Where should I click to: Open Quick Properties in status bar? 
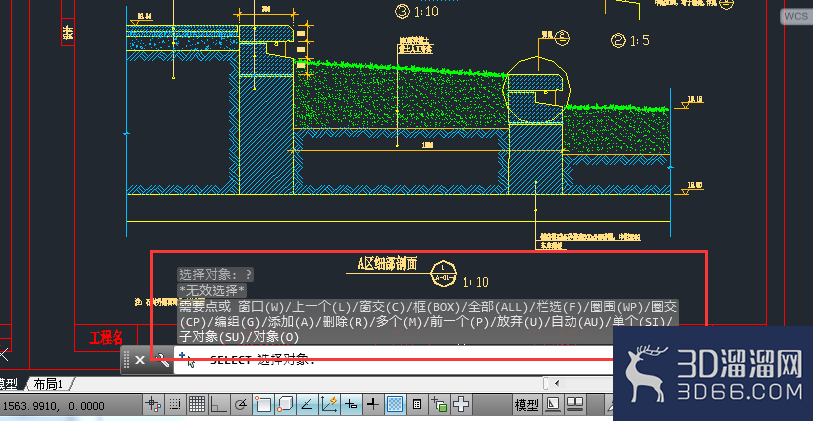(417, 404)
